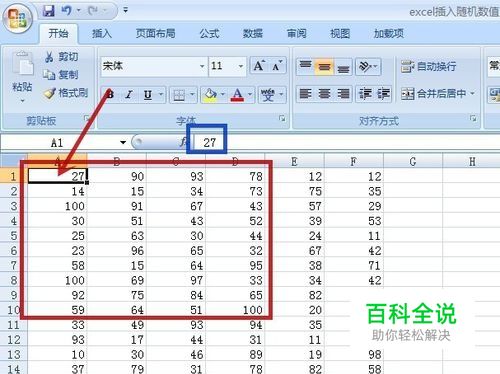Decrease font size with small A
The width and height of the screenshot is (500, 374).
pyautogui.click(x=277, y=66)
